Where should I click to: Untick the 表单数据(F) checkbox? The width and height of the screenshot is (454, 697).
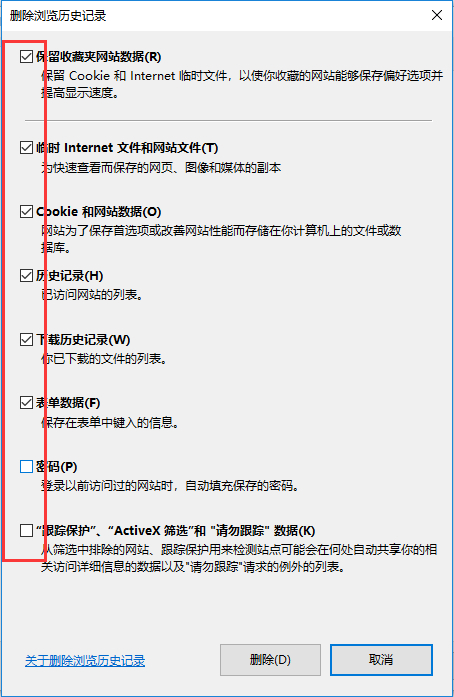pyautogui.click(x=26, y=403)
